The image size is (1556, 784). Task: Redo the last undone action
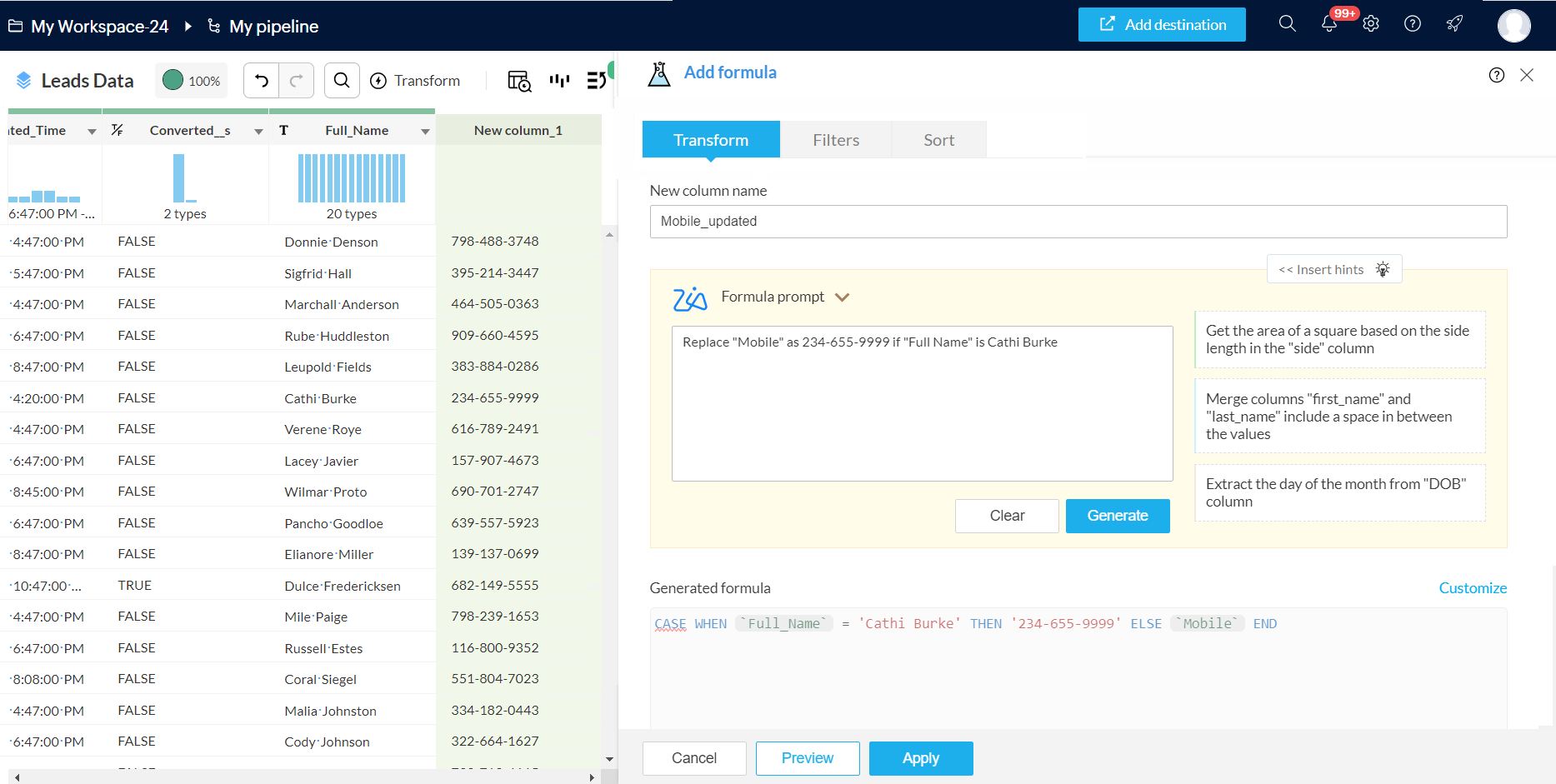(x=296, y=81)
